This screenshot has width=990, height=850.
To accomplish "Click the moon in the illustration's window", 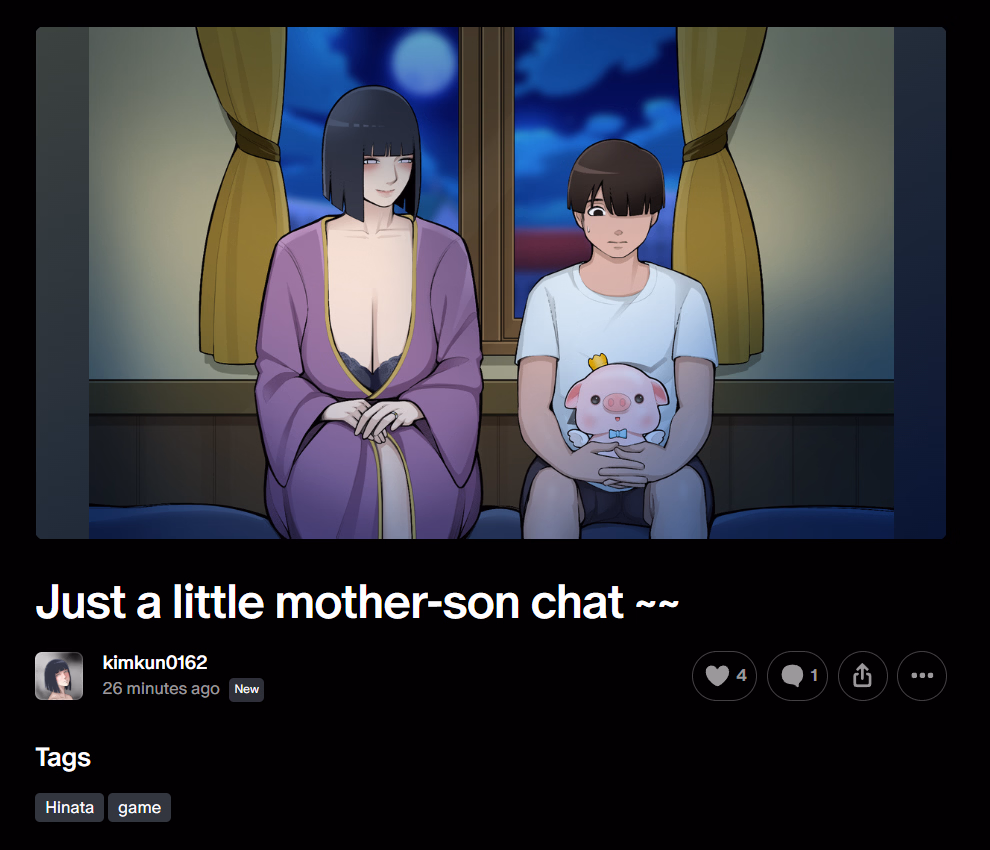I will tap(423, 62).
